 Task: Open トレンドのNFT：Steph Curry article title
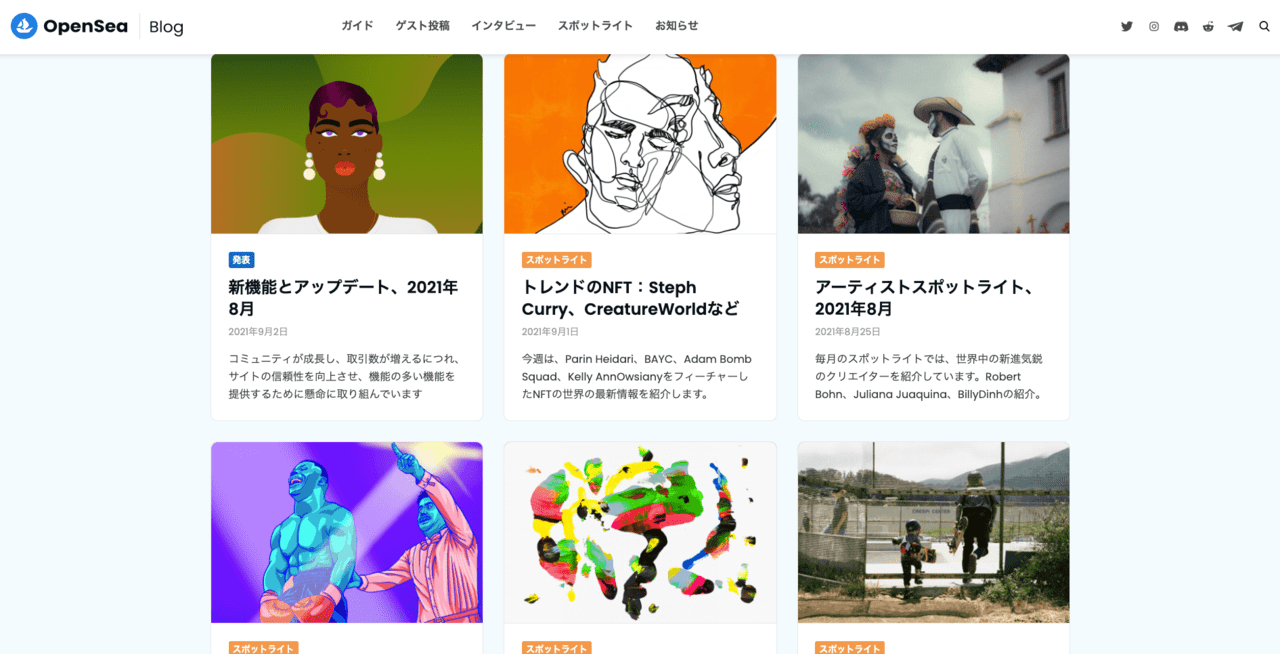click(x=630, y=298)
